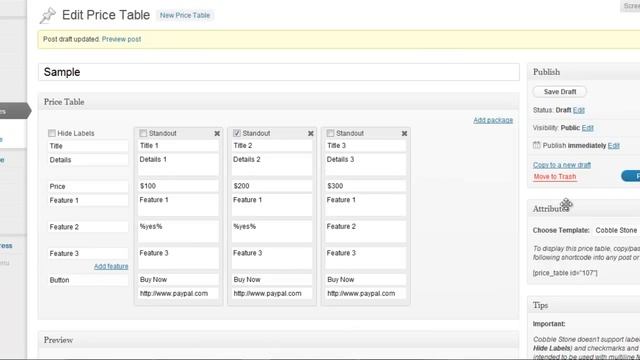Screen dimensions: 640x360
Task: Click the Button label field
Action: [88, 280]
